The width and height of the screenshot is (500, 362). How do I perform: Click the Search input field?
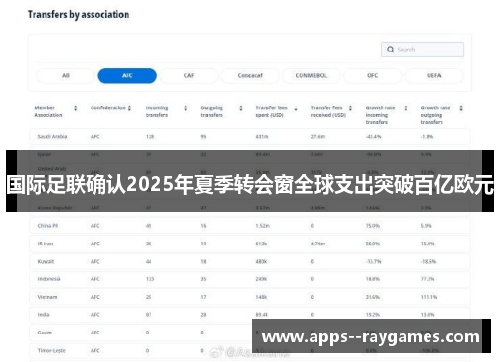click(422, 49)
